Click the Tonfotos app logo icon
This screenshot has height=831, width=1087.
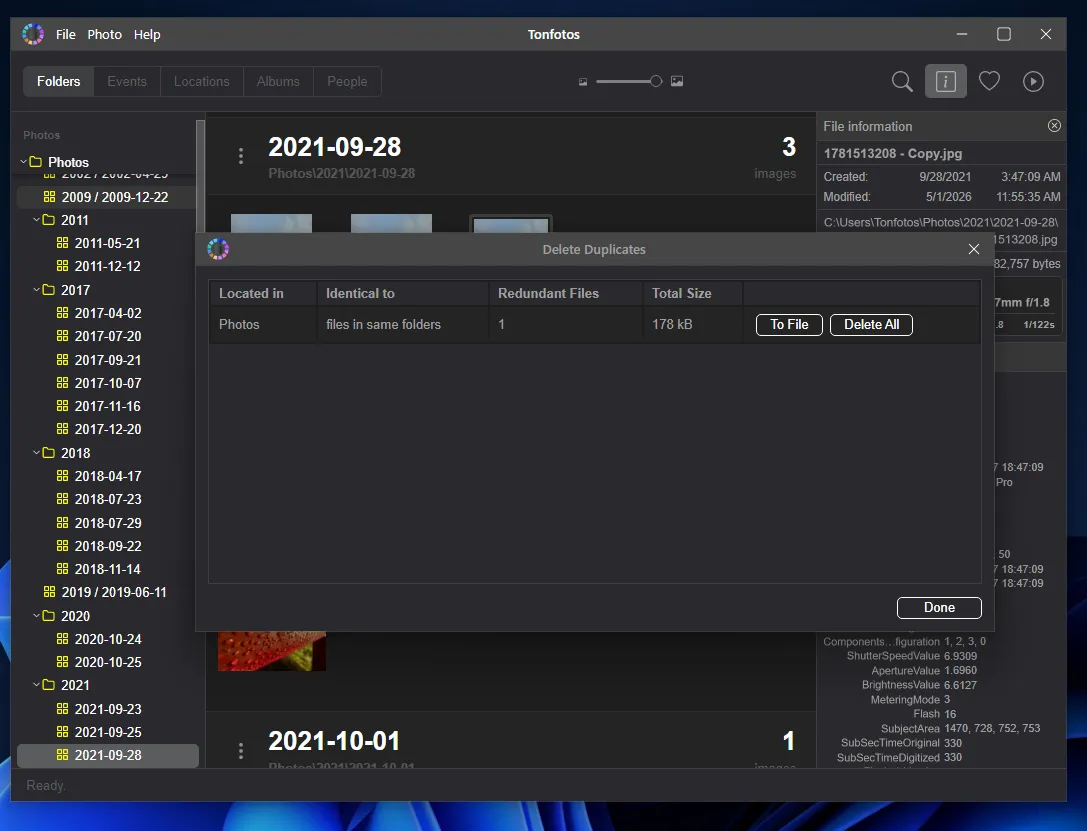click(x=33, y=34)
